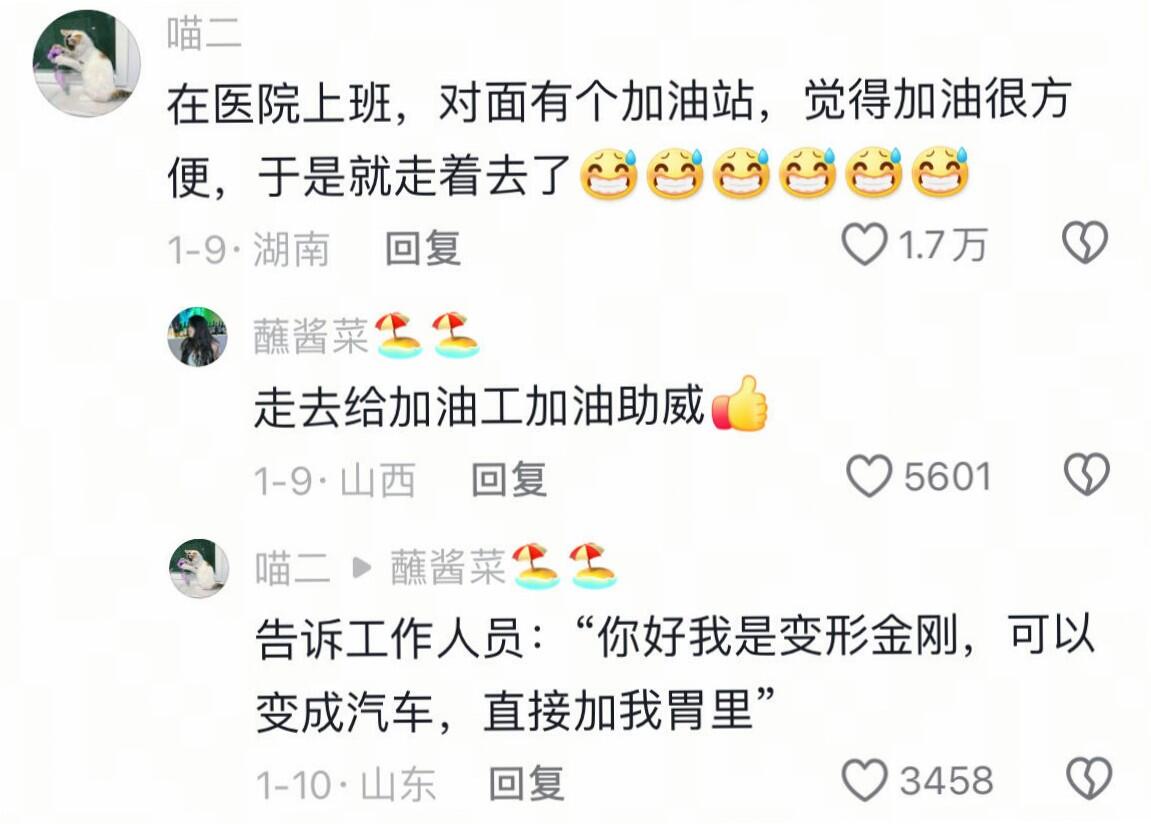Tap the comment text about 加油站
The width and height of the screenshot is (1151, 824).
click(x=619, y=138)
